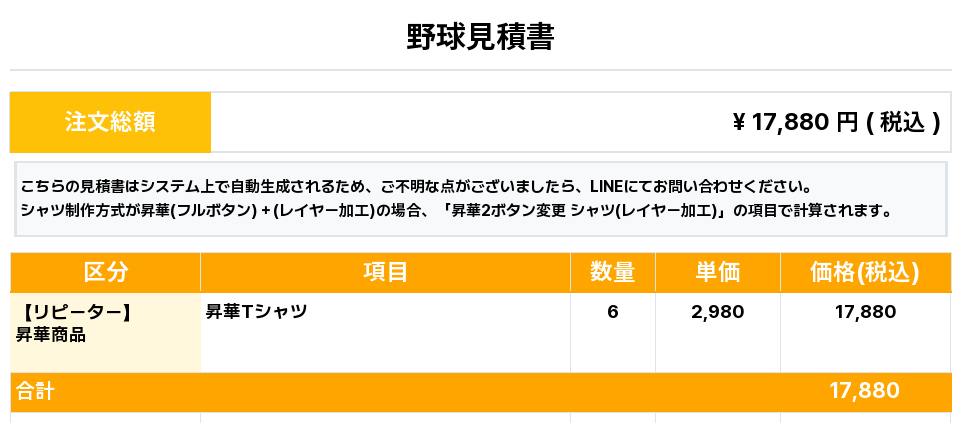Viewport: 961px width, 423px height.
Task: Select the 17,880 price in the 昇華Tシャツ row
Action: (x=864, y=312)
